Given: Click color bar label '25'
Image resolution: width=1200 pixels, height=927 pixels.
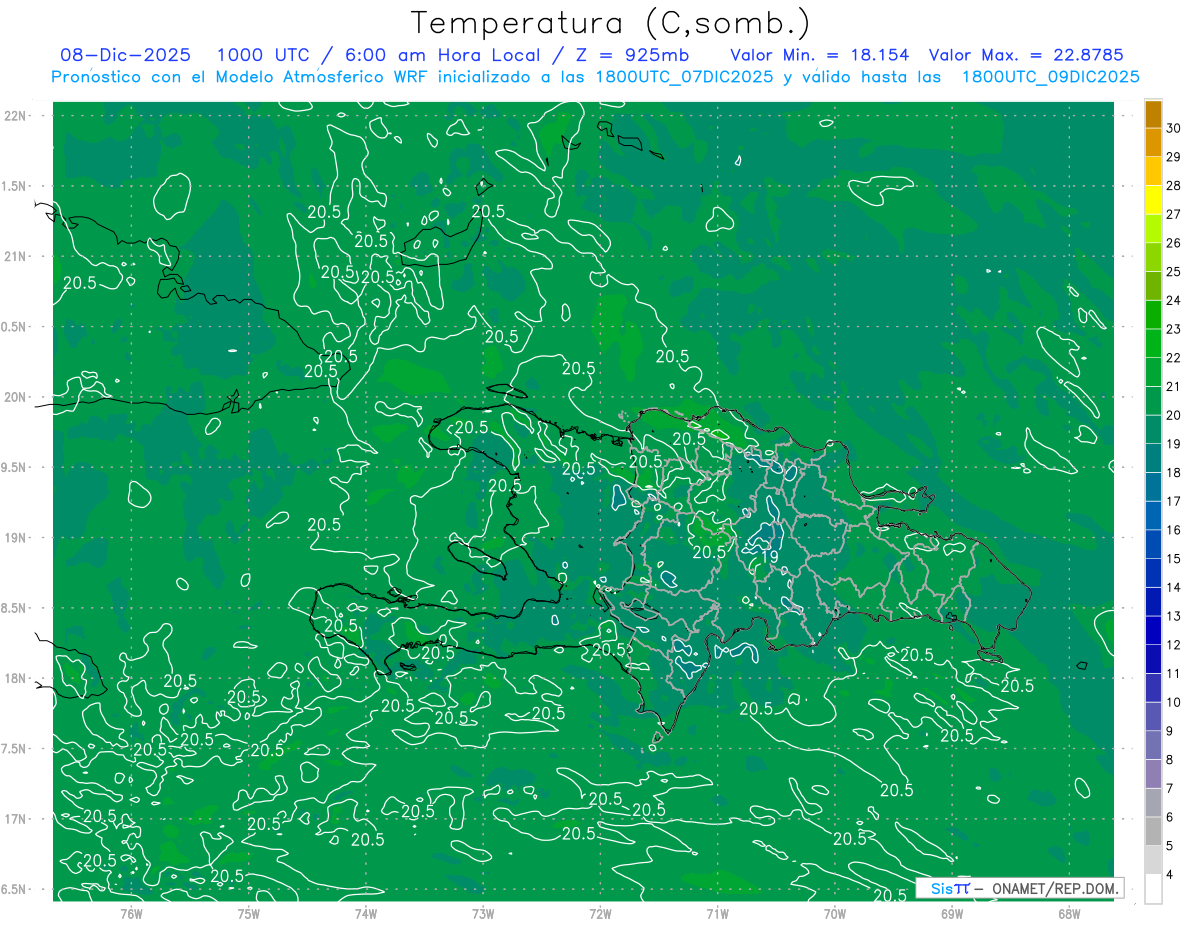Looking at the screenshot, I should (1174, 271).
